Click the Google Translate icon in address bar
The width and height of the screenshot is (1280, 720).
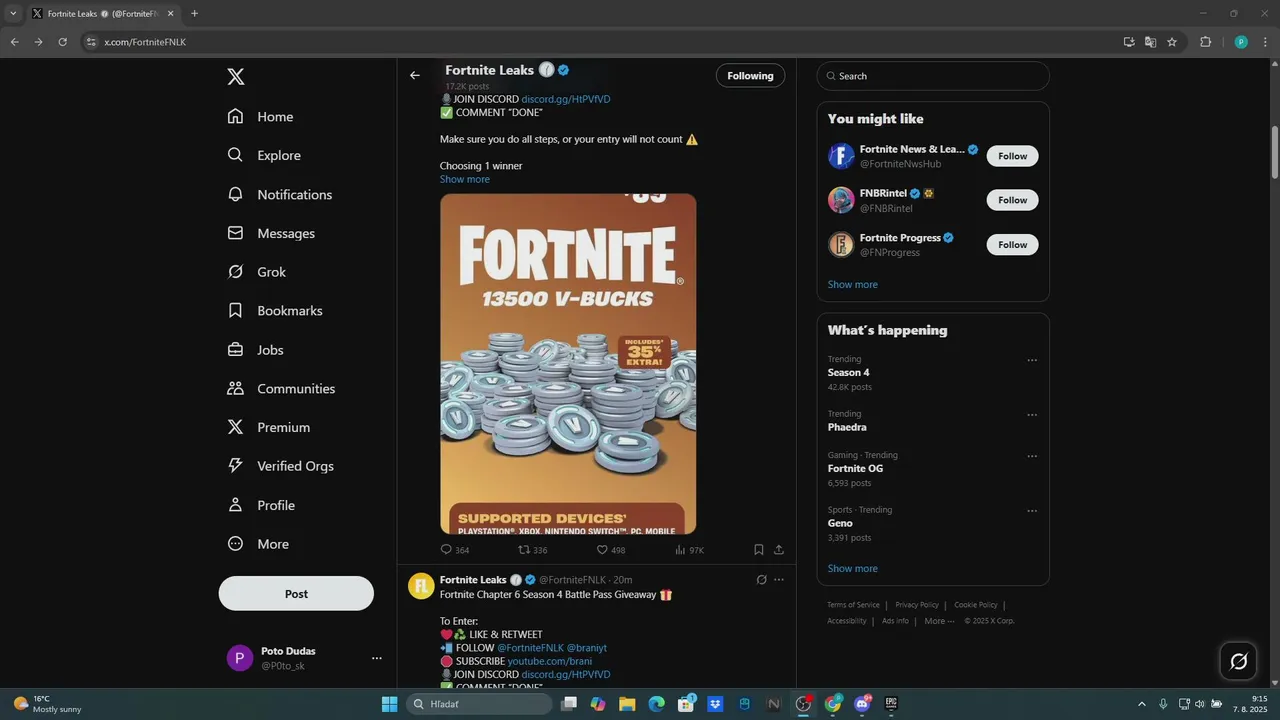(x=1150, y=42)
